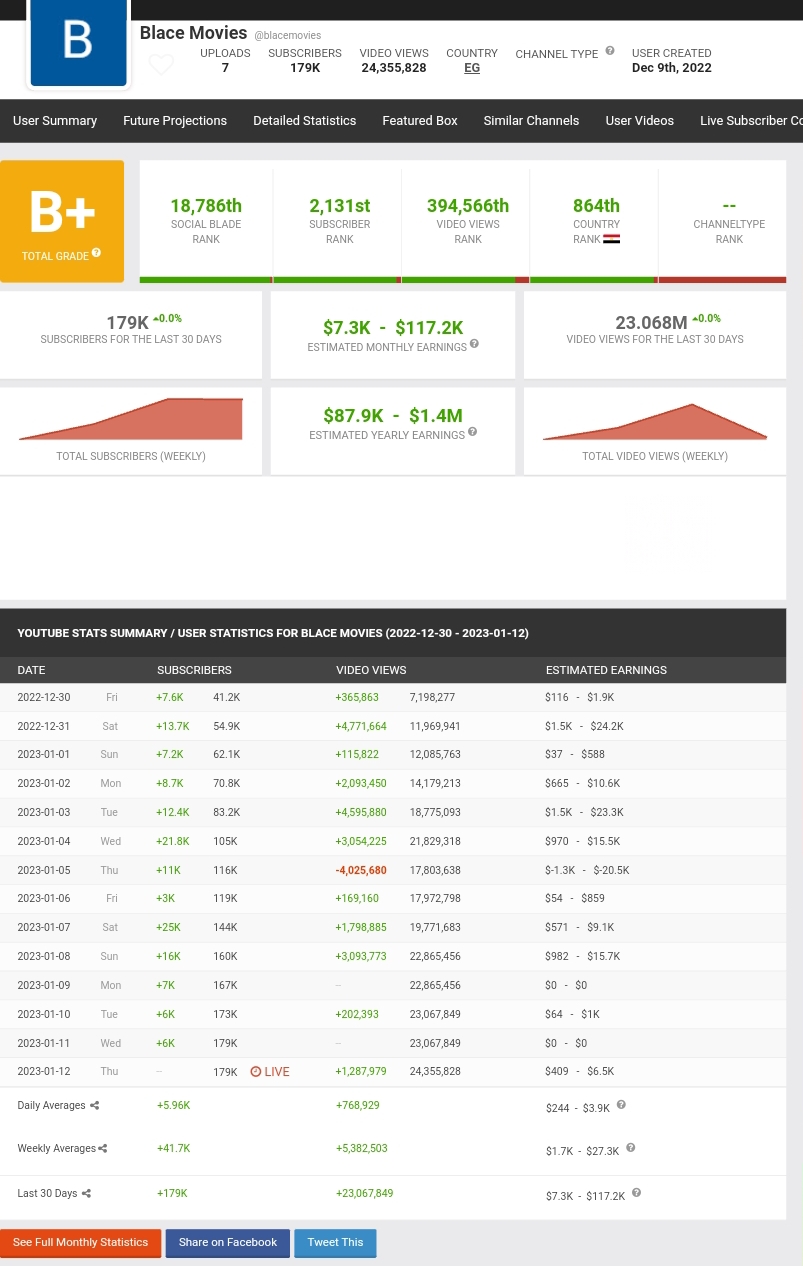The width and height of the screenshot is (803, 1266).
Task: Click the $87.9K - $1.4M yearly earnings figure
Action: [x=393, y=415]
